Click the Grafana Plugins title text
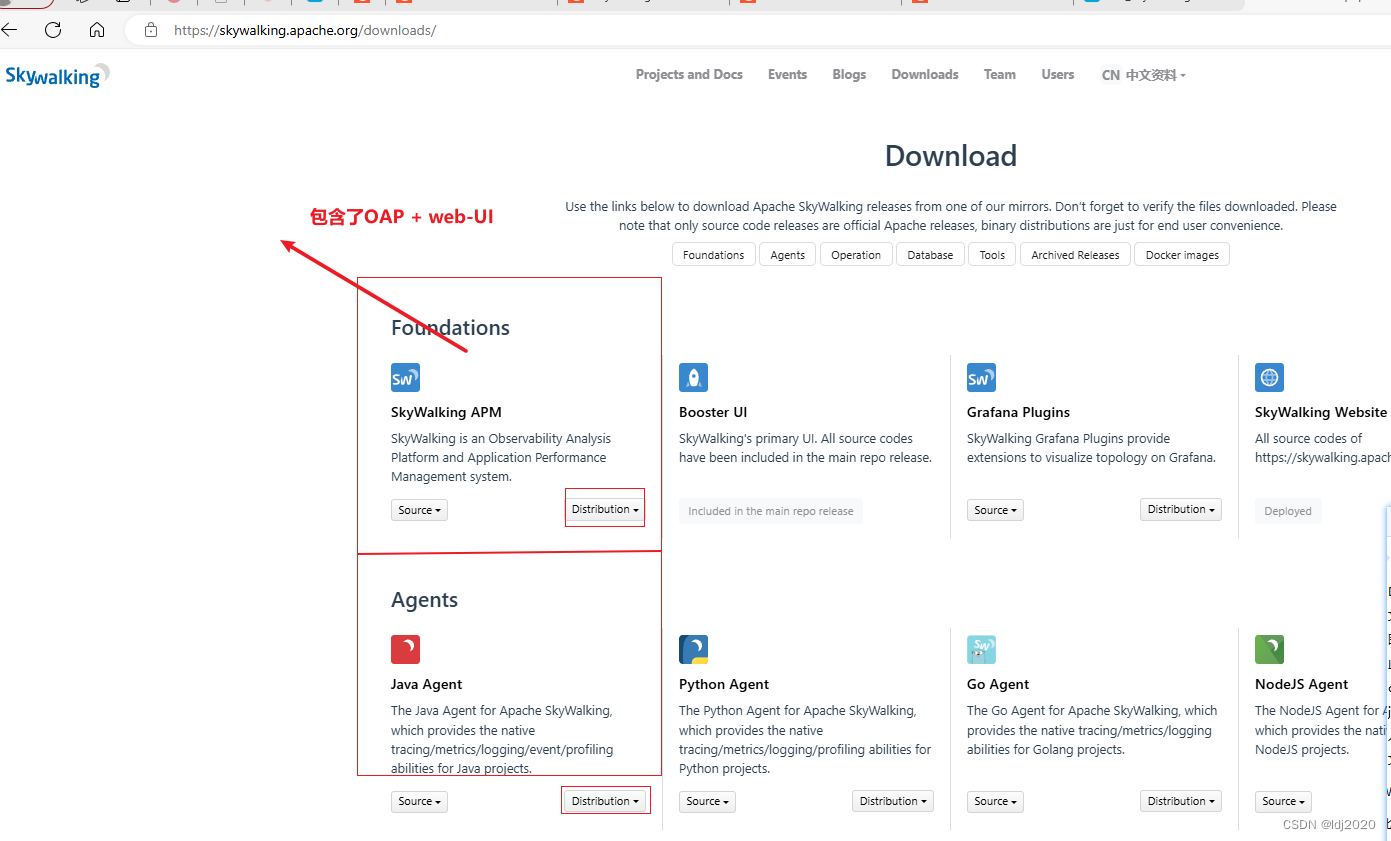 [x=1018, y=412]
